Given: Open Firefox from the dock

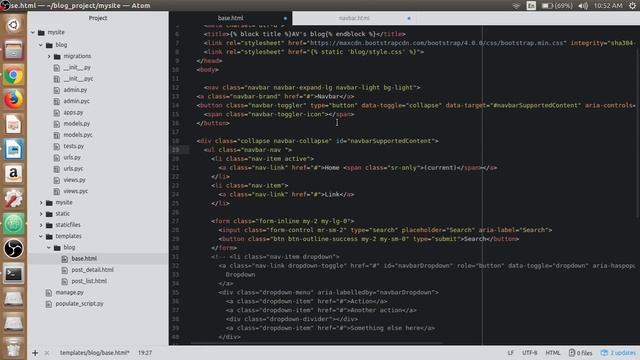Looking at the screenshot, I should click(x=13, y=100).
